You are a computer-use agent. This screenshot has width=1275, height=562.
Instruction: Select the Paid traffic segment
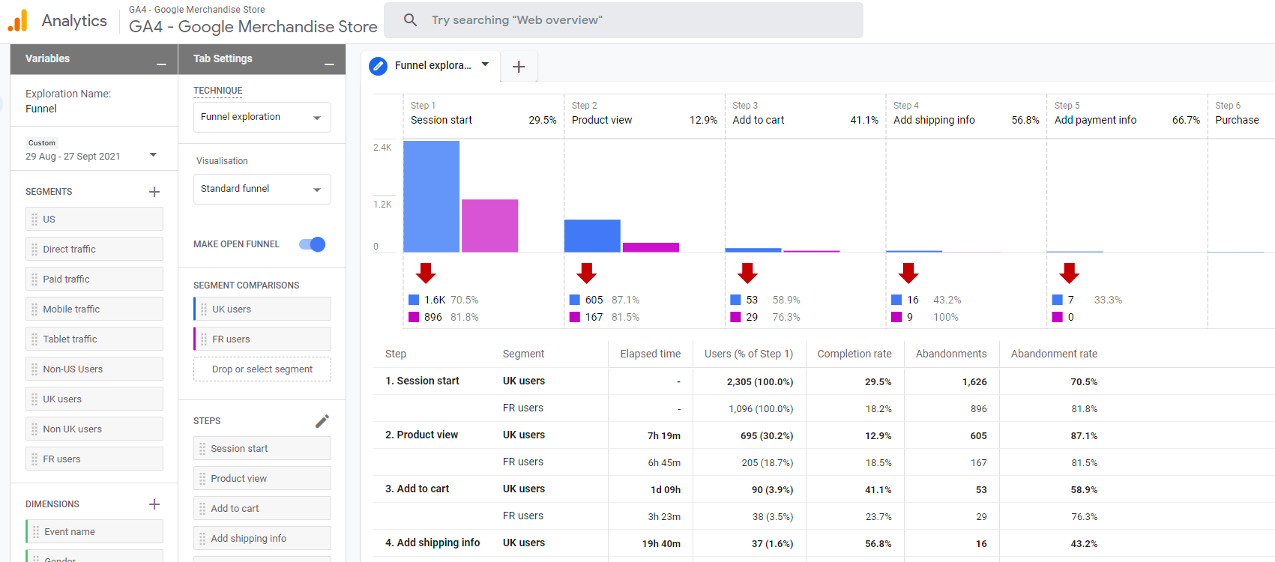(94, 279)
